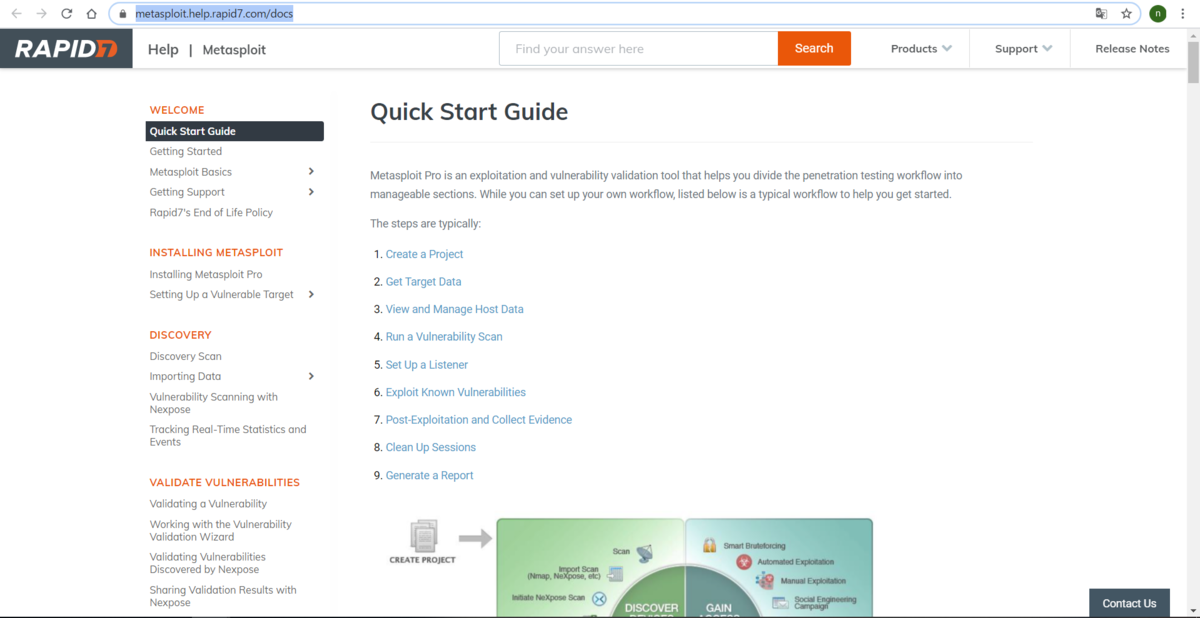
Task: Open the green profile avatar
Action: [x=1157, y=14]
